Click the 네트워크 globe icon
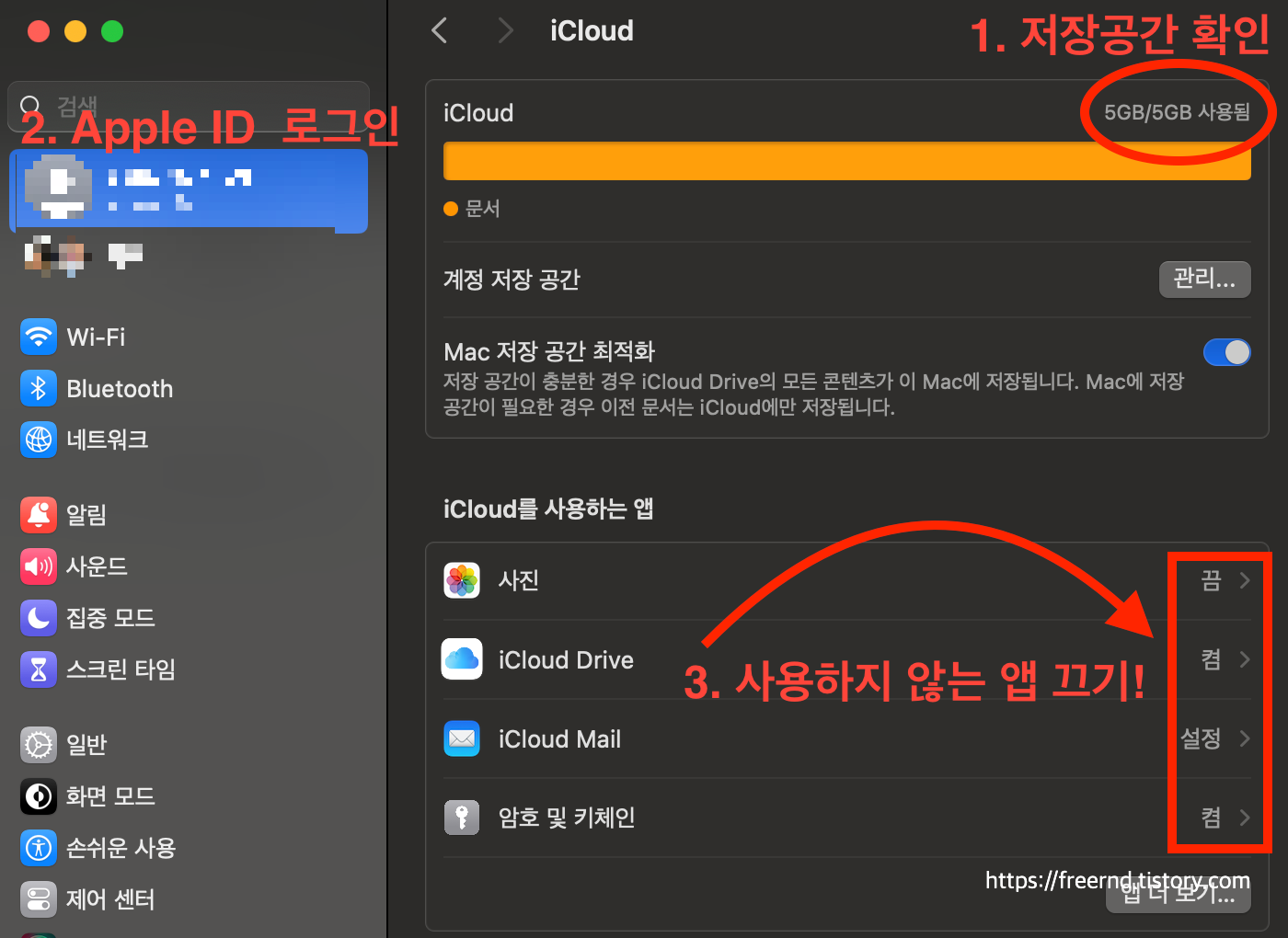 pos(39,440)
